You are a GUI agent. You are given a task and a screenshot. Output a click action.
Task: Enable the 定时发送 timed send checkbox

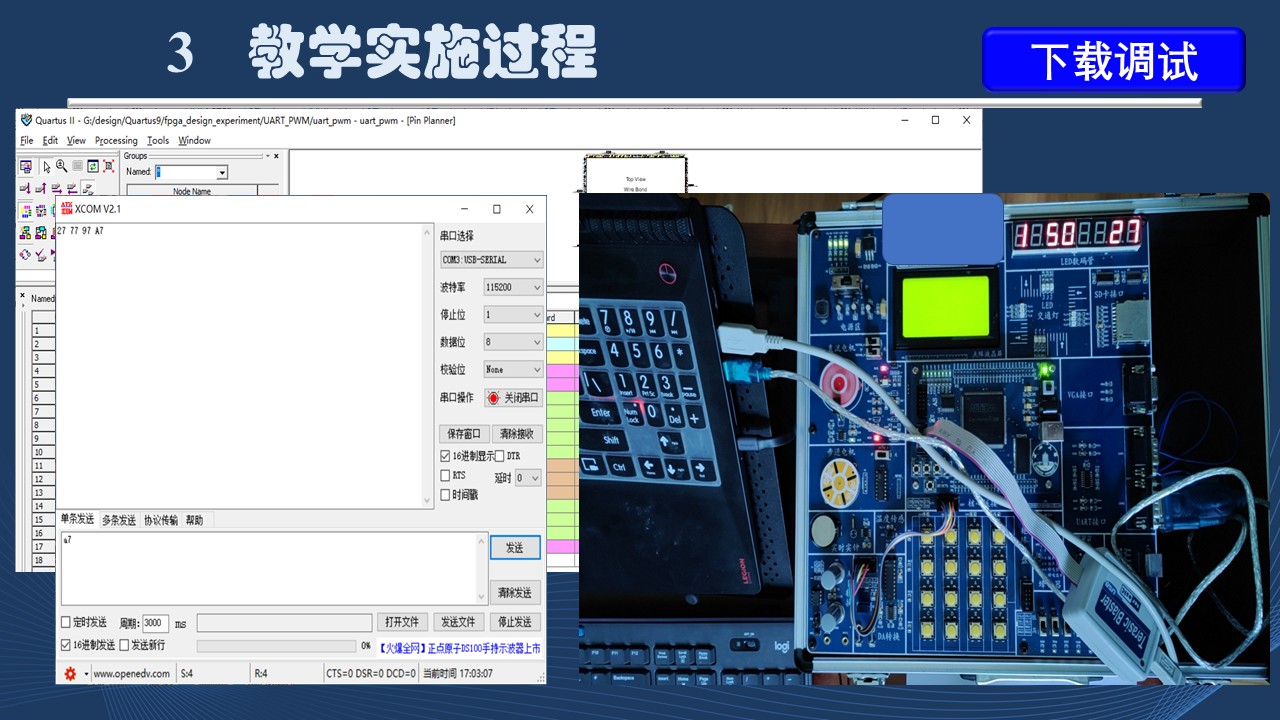(x=66, y=623)
